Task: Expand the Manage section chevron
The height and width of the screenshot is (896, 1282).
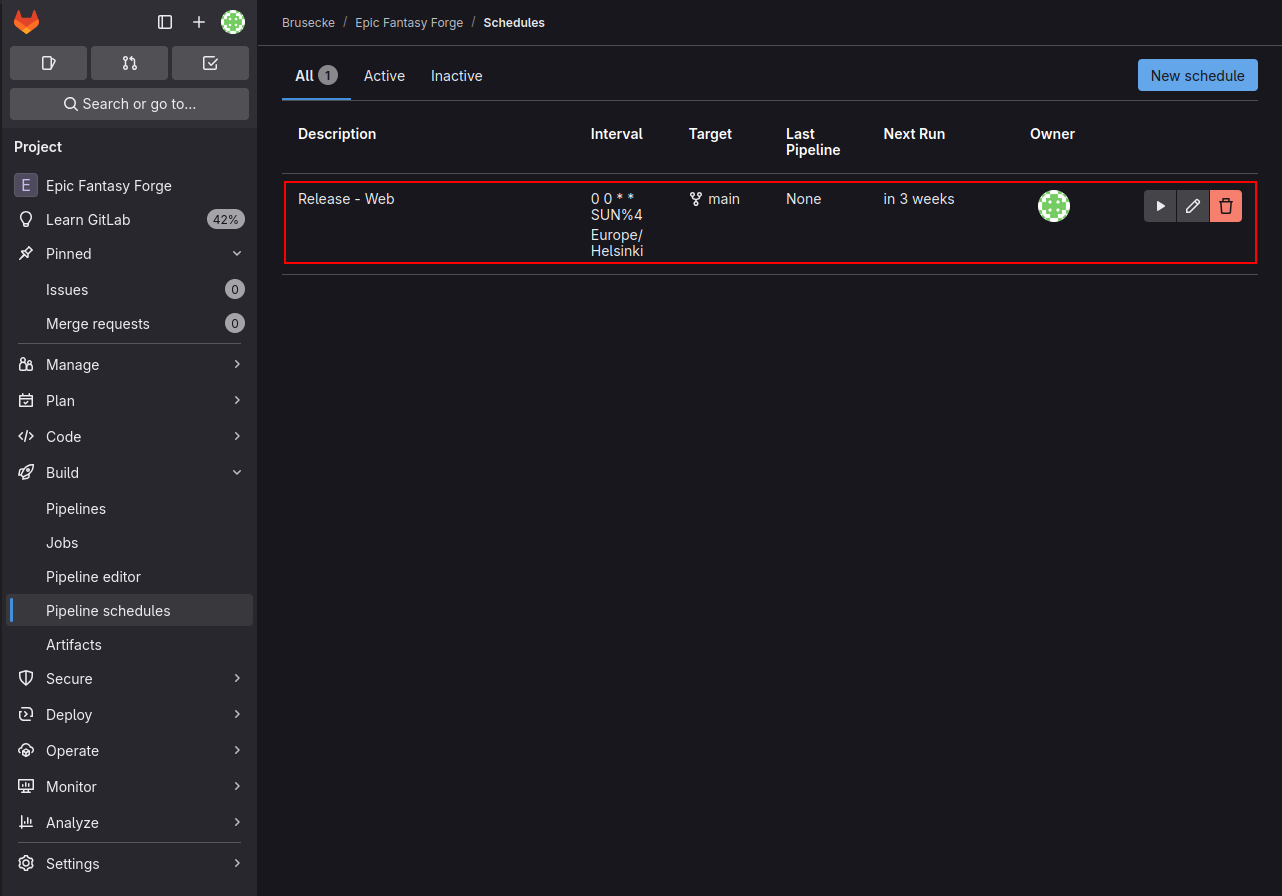Action: point(237,365)
